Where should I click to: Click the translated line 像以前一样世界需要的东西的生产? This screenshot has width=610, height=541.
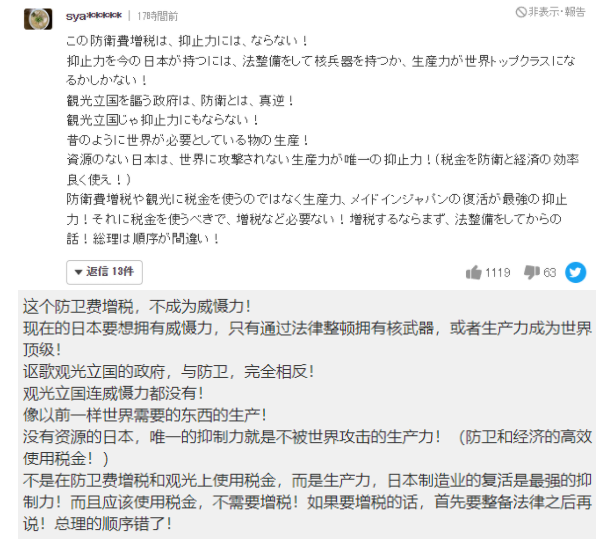(145, 415)
